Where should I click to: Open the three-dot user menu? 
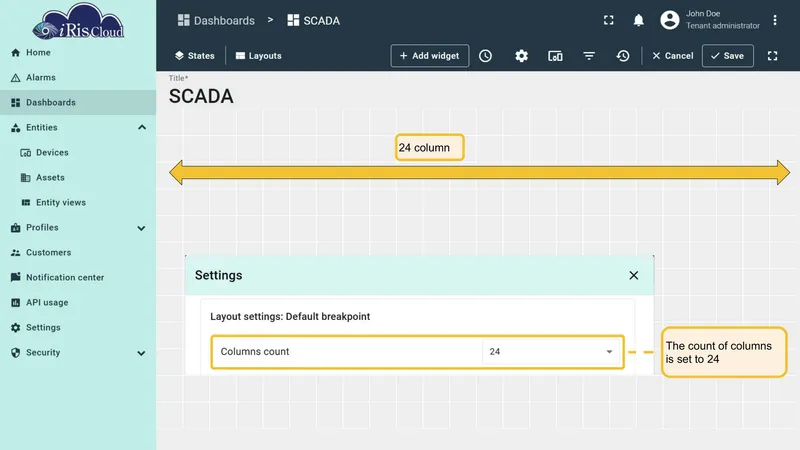[x=774, y=20]
